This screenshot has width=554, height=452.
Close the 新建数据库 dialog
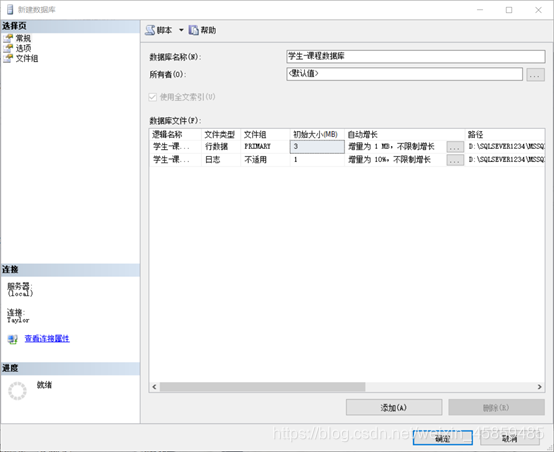538,10
